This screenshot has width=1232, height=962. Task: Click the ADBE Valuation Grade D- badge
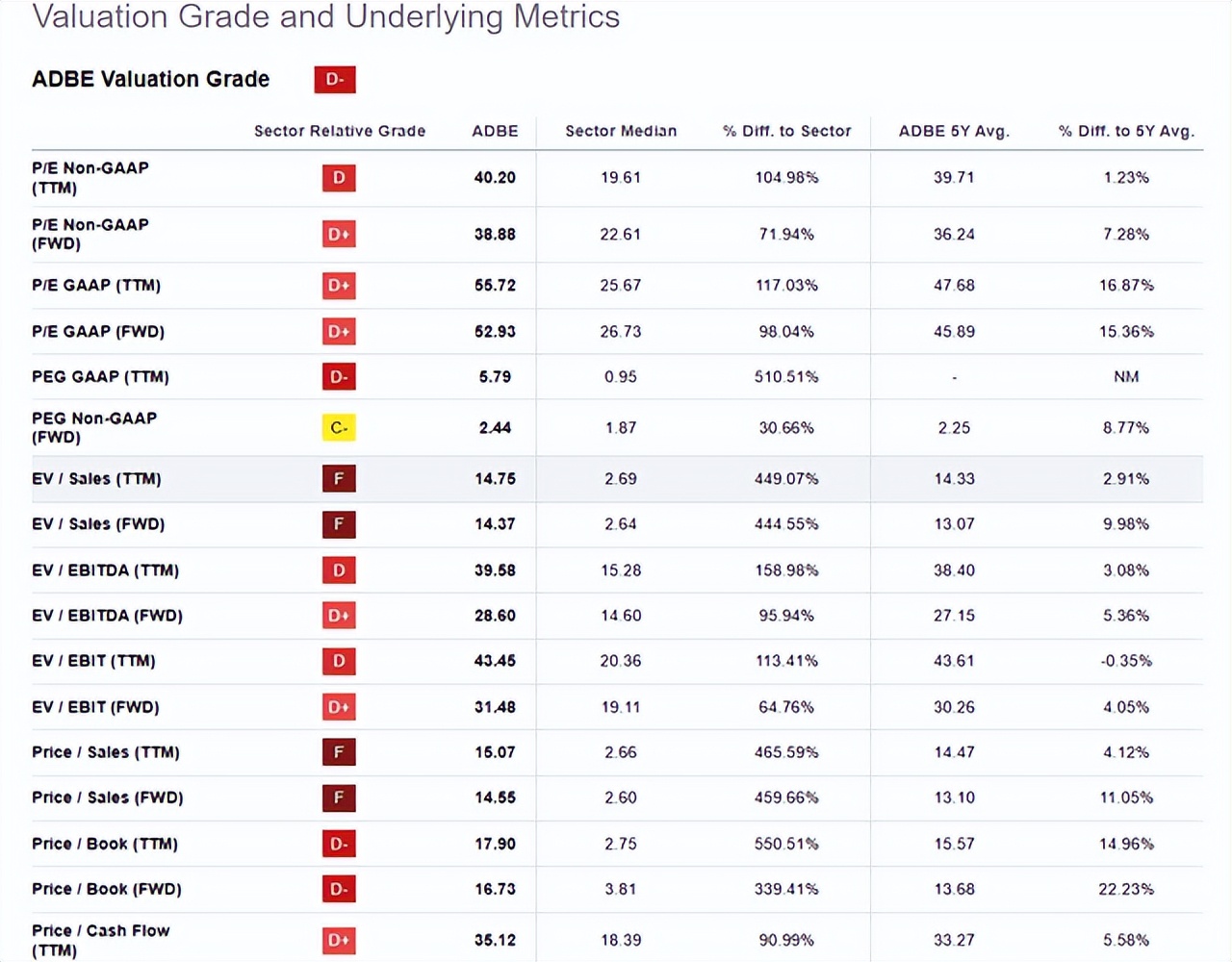335,80
